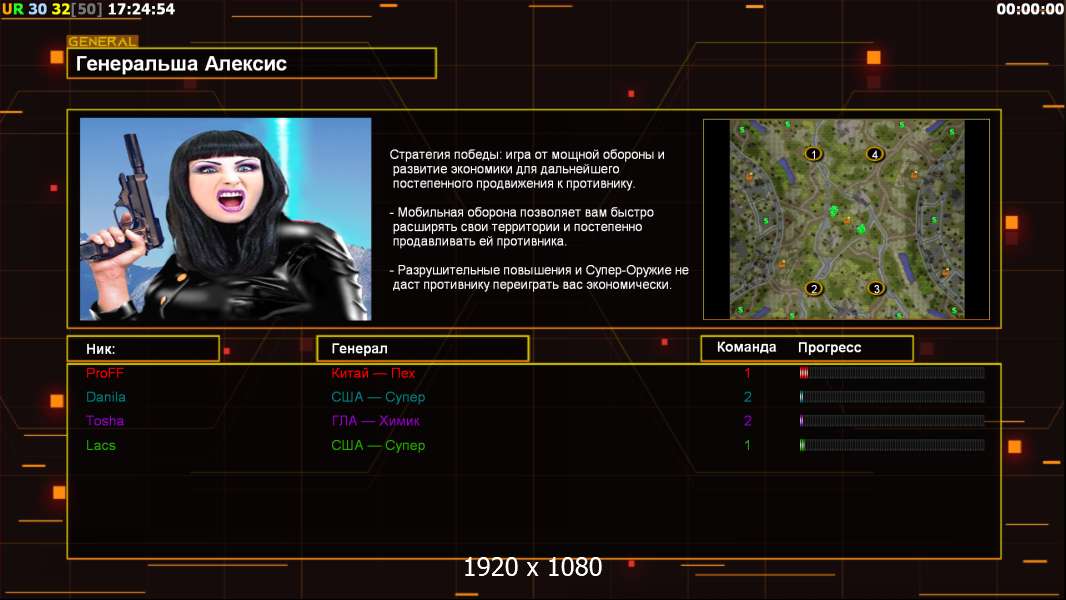Click Tosha's purple loading progress bar
The image size is (1066, 600).
891,421
